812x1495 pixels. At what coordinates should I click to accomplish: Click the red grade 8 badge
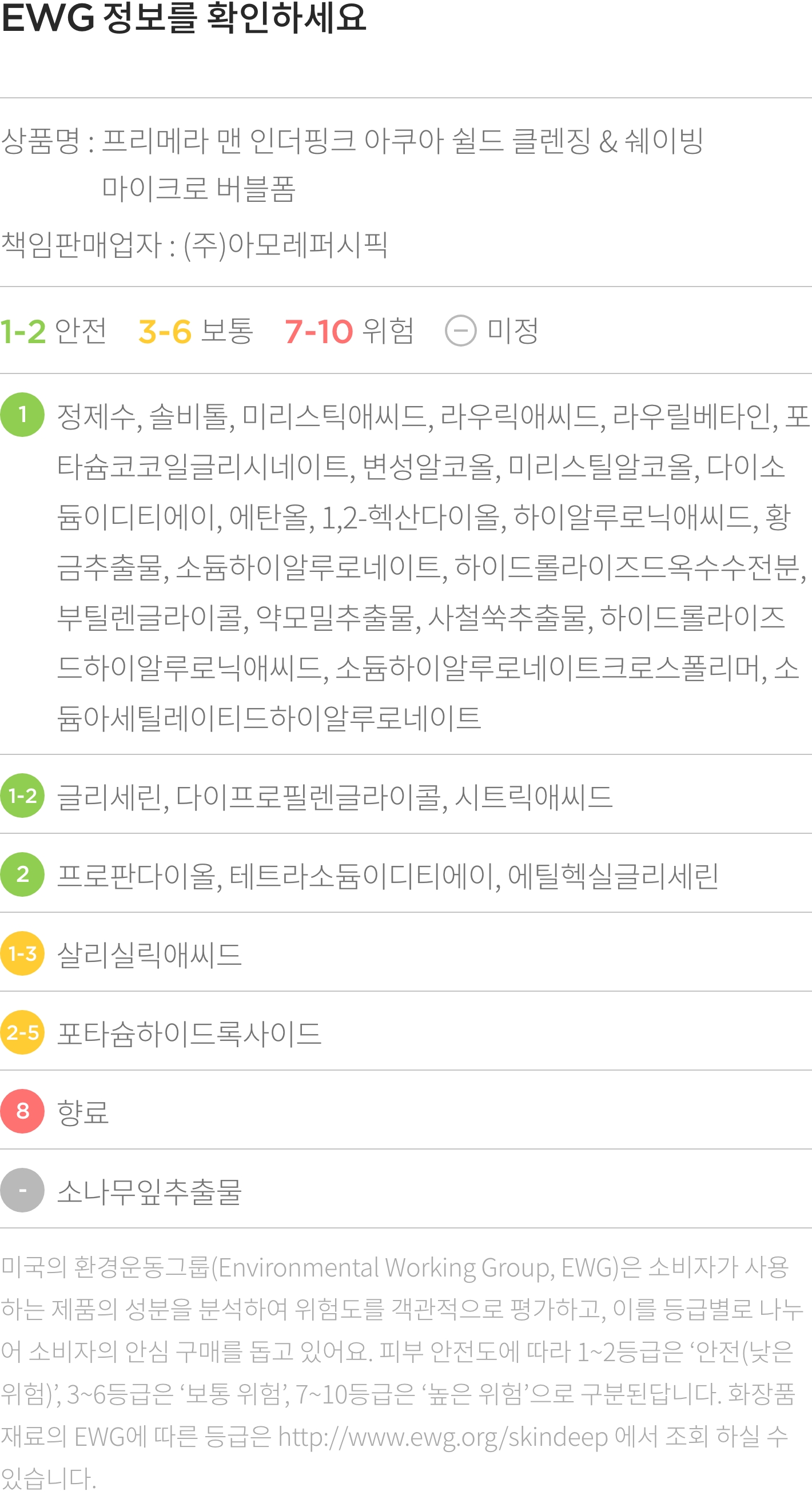click(22, 1111)
